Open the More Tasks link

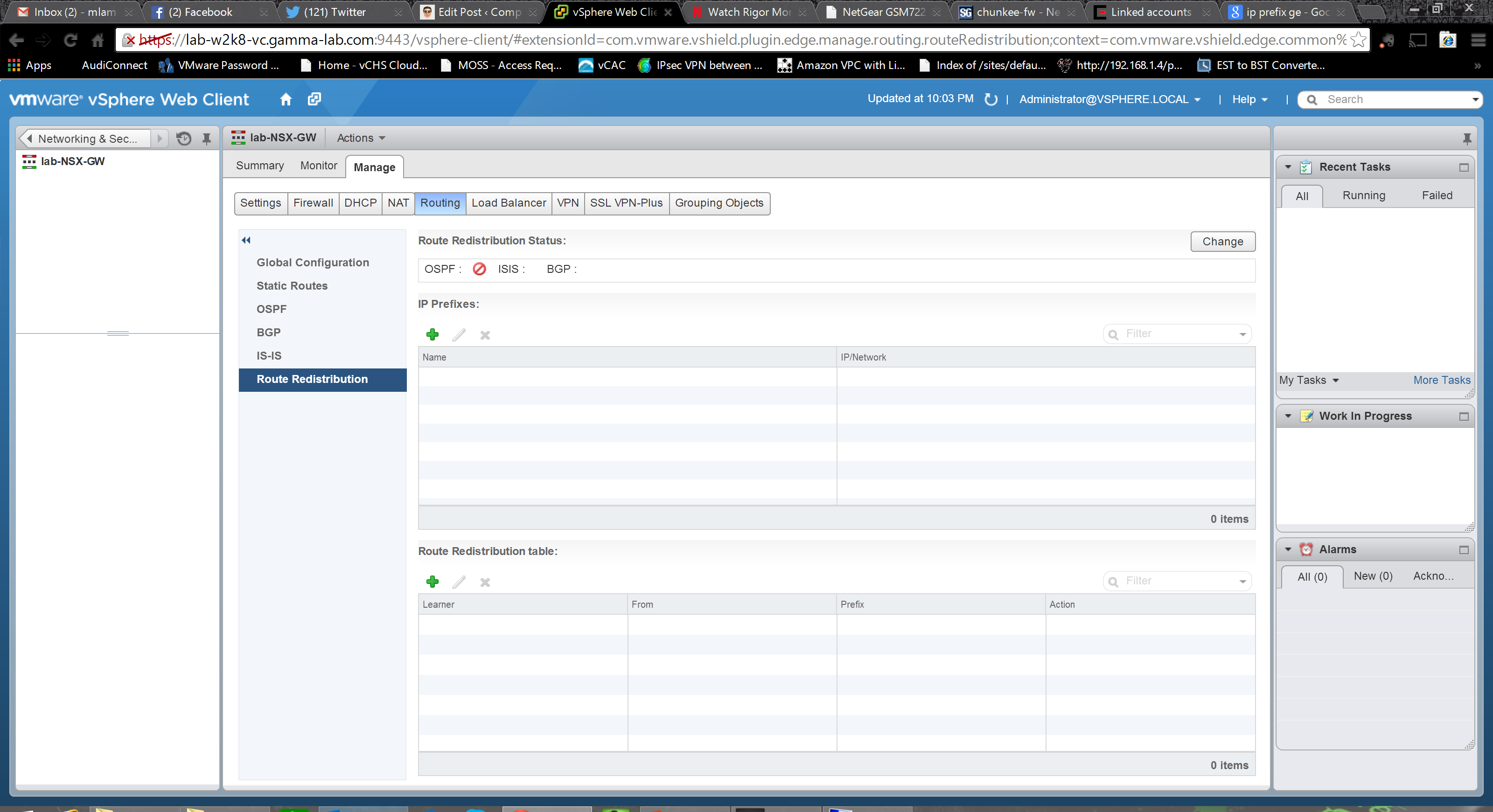[x=1441, y=381]
